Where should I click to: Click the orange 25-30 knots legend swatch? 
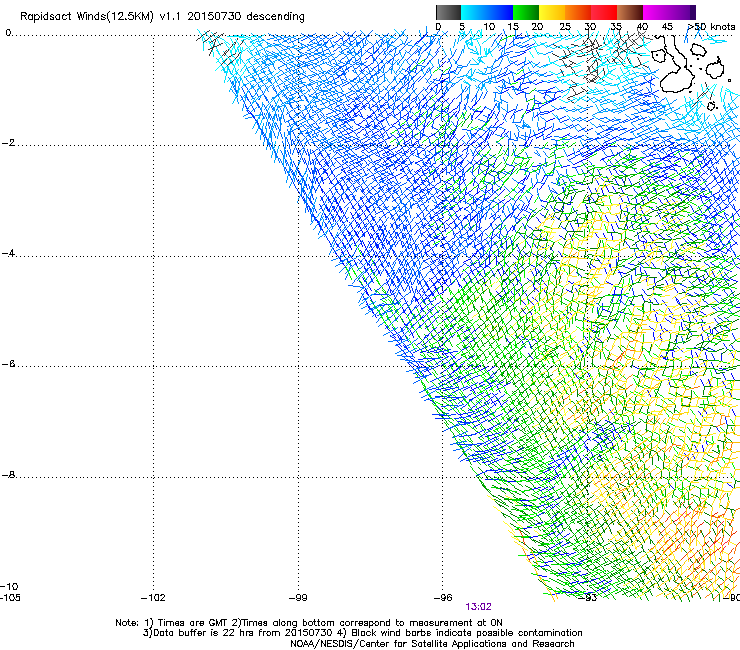pos(578,12)
